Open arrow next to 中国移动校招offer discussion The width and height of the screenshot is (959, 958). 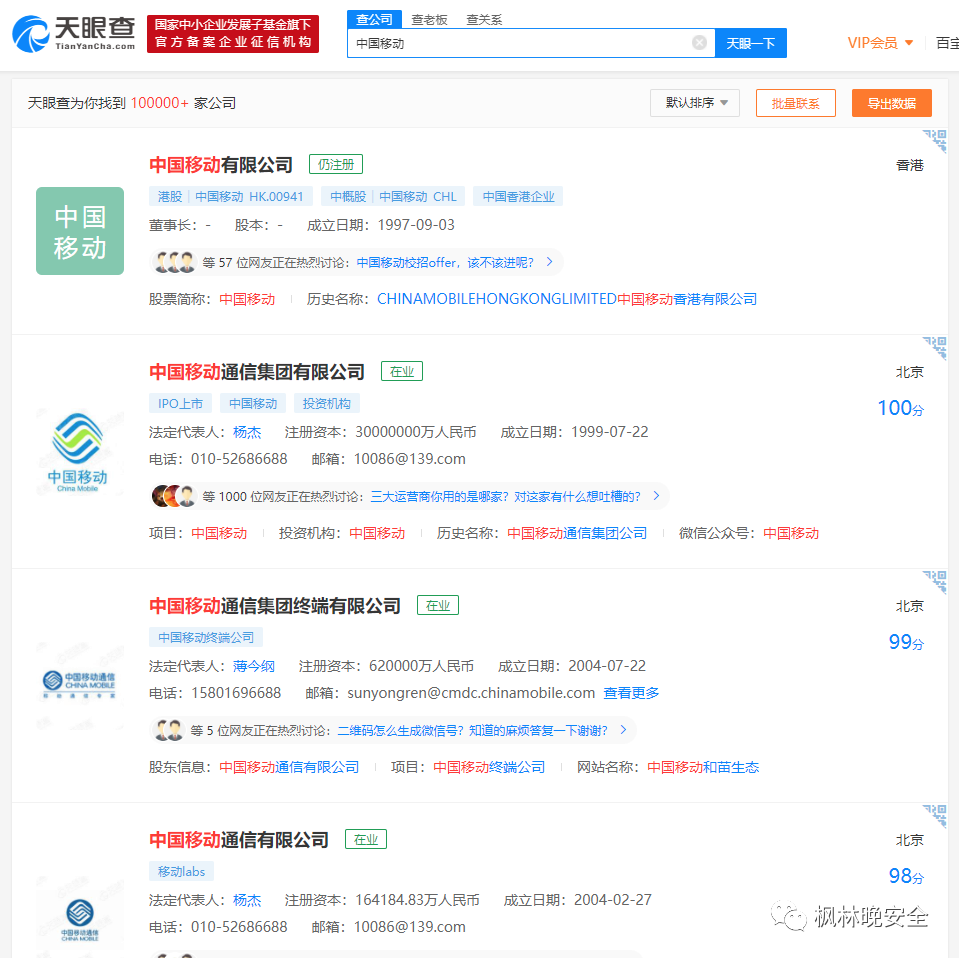tap(549, 262)
